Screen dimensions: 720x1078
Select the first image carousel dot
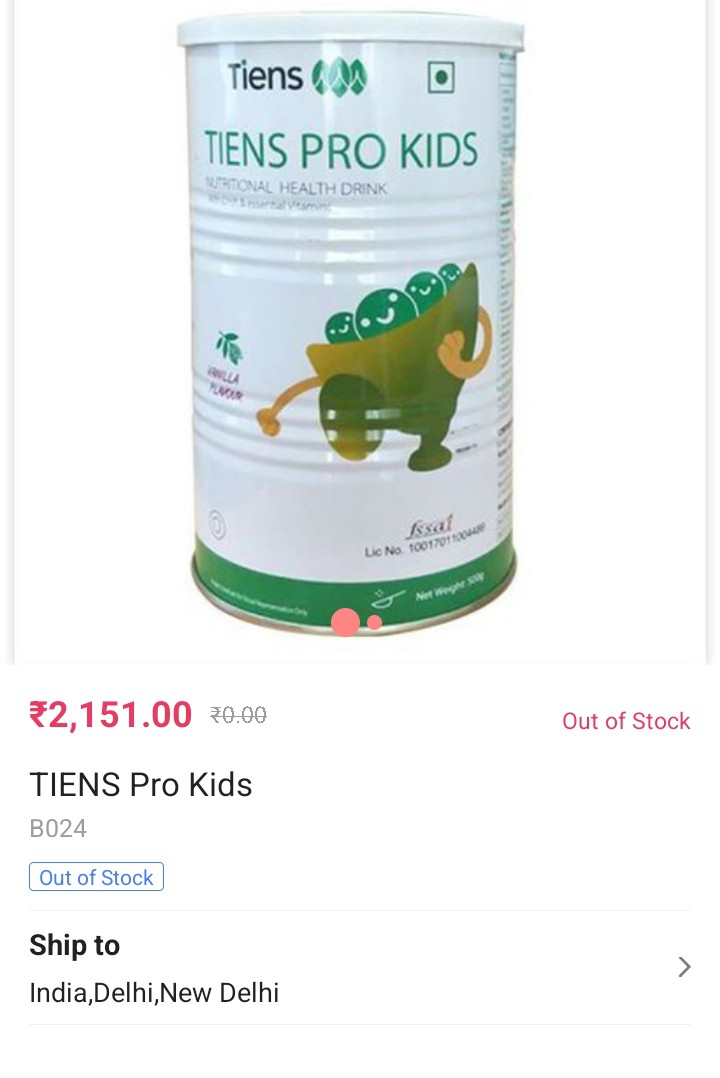pos(345,622)
